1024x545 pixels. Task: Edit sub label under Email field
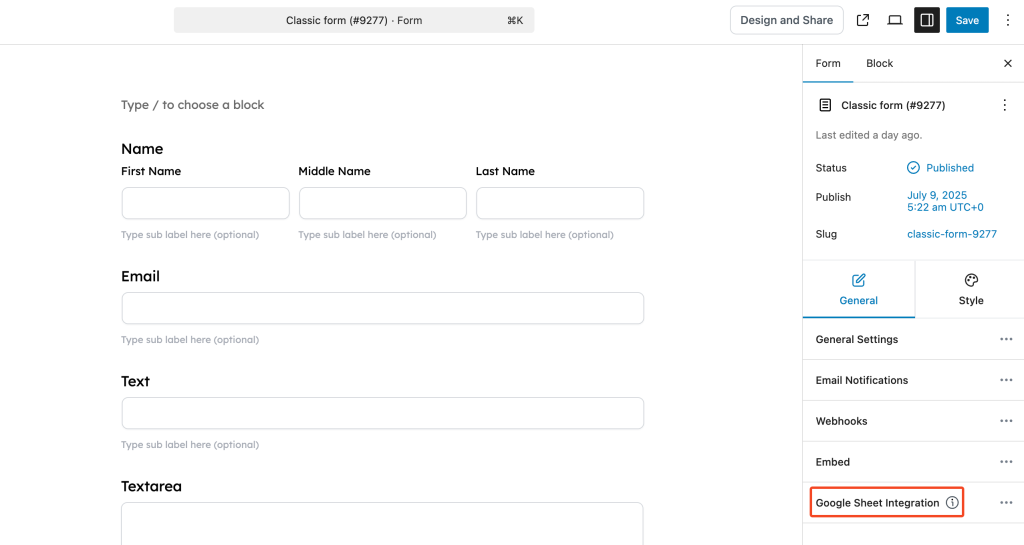click(190, 340)
